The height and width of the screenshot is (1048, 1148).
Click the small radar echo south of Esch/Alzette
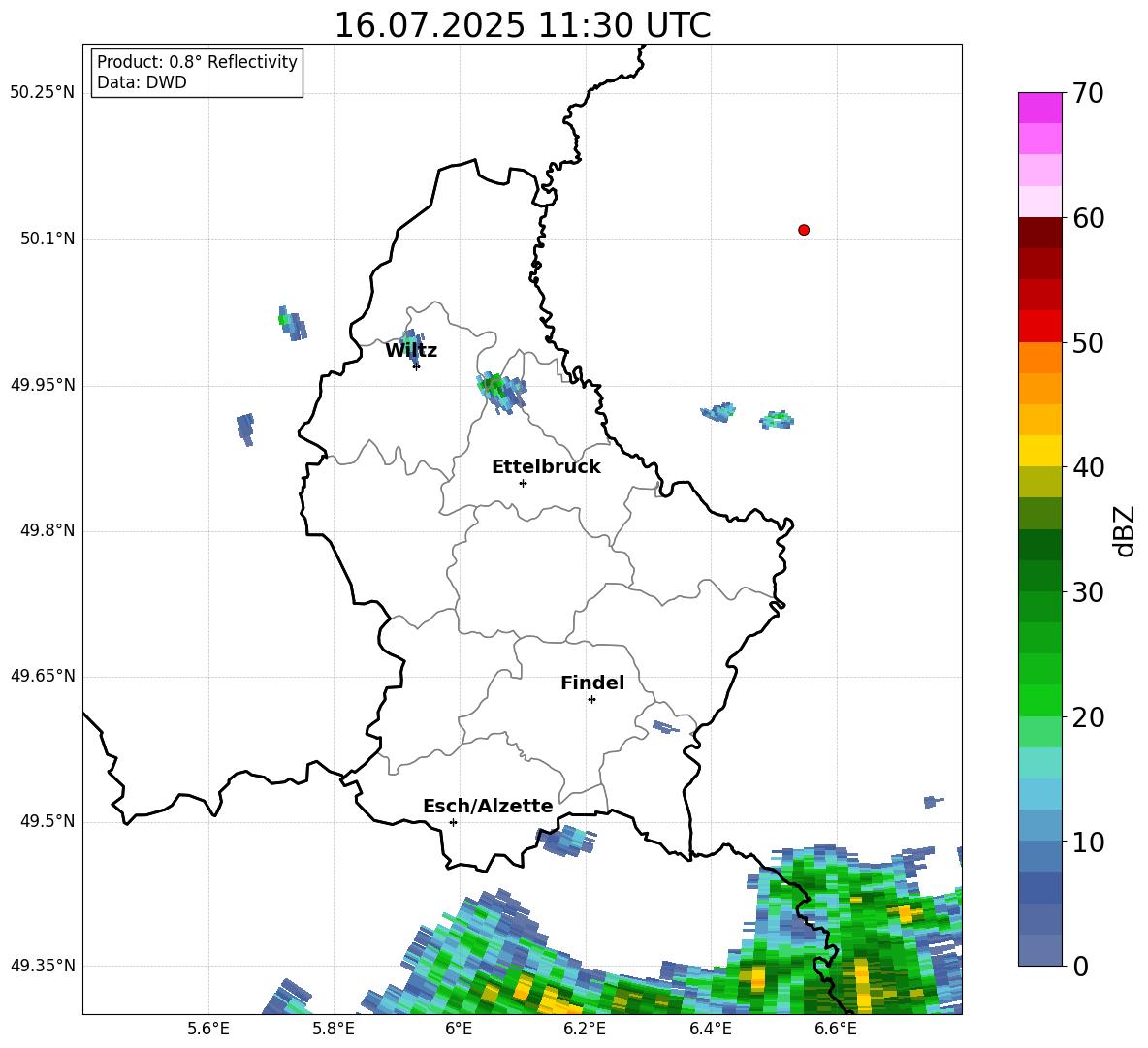coord(566,841)
